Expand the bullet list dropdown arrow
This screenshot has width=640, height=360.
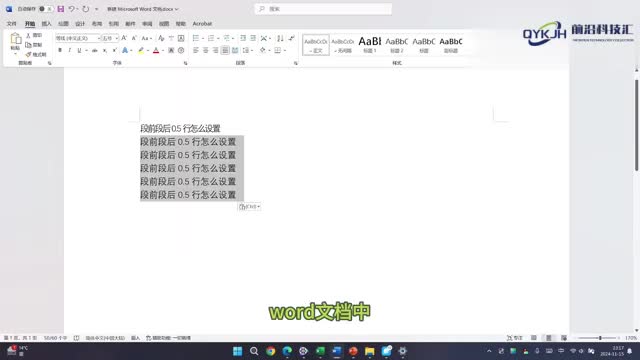point(203,38)
